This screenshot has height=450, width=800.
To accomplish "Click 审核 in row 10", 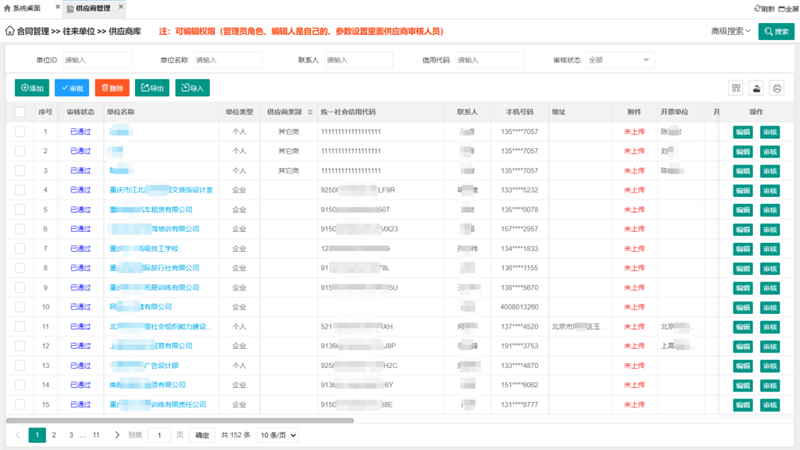I will [769, 308].
